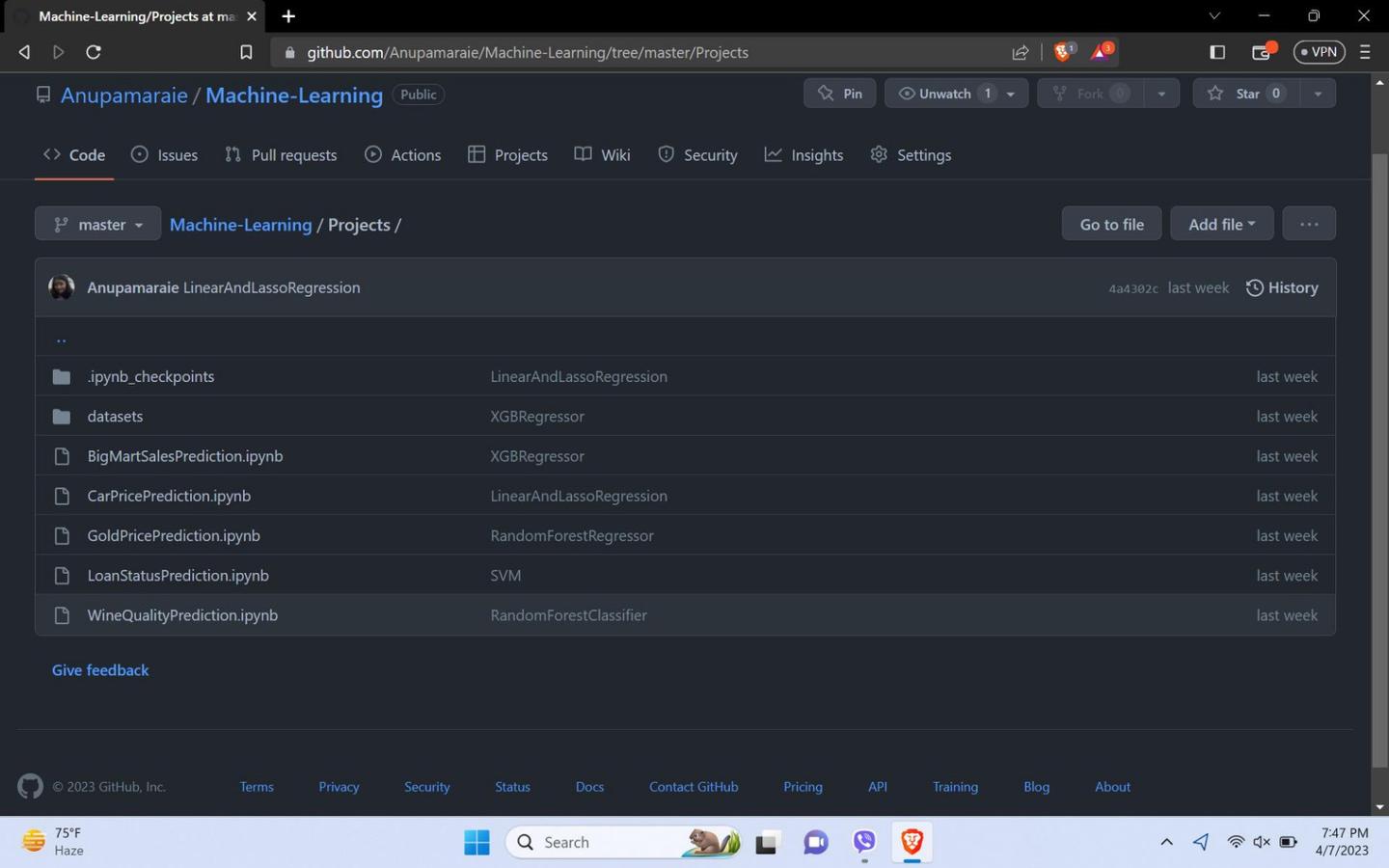
Task: Click the file icon beside BigMartSalesPrediction.ipynb
Action: [x=62, y=456]
